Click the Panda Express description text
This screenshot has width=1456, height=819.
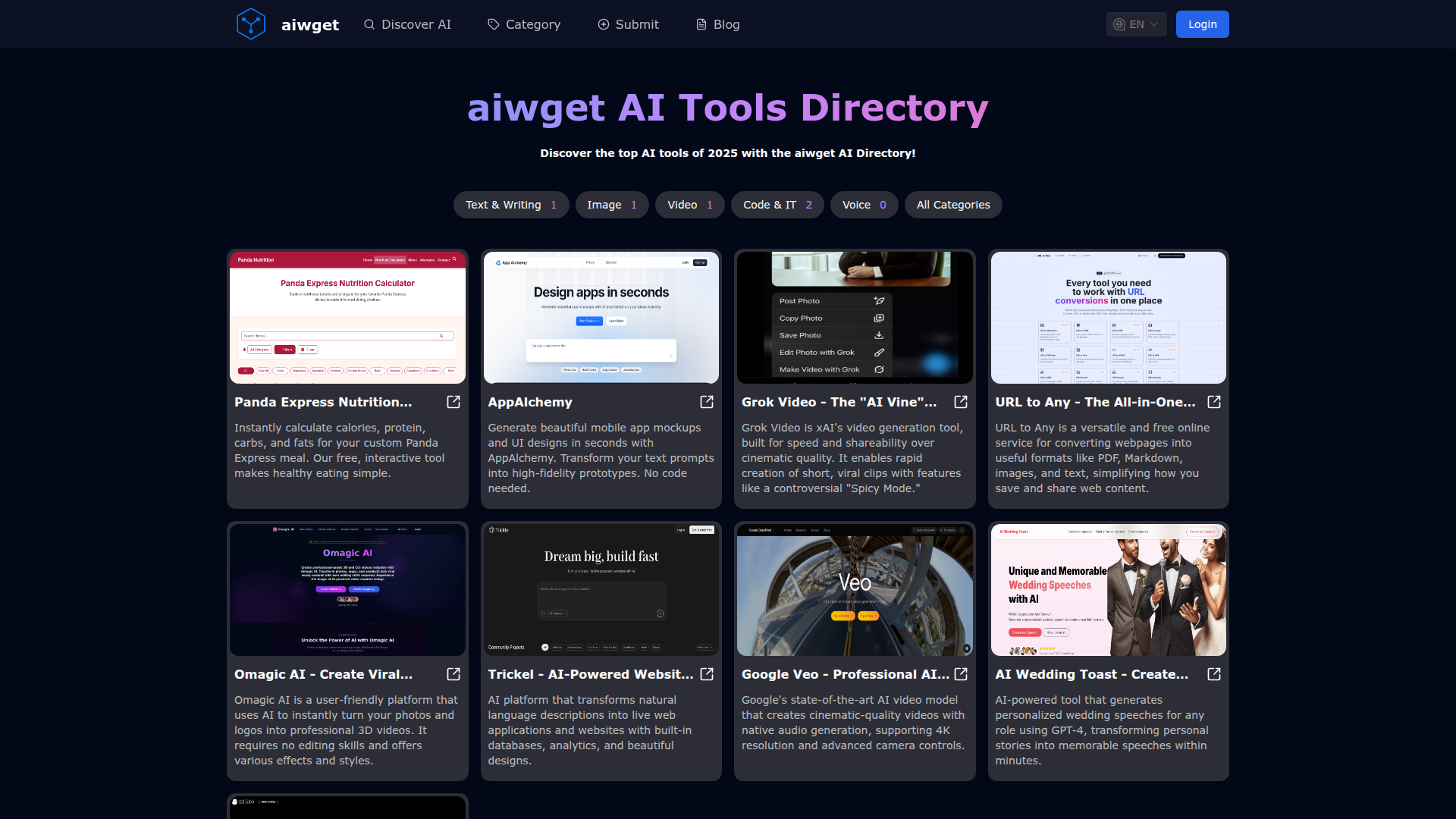[340, 450]
